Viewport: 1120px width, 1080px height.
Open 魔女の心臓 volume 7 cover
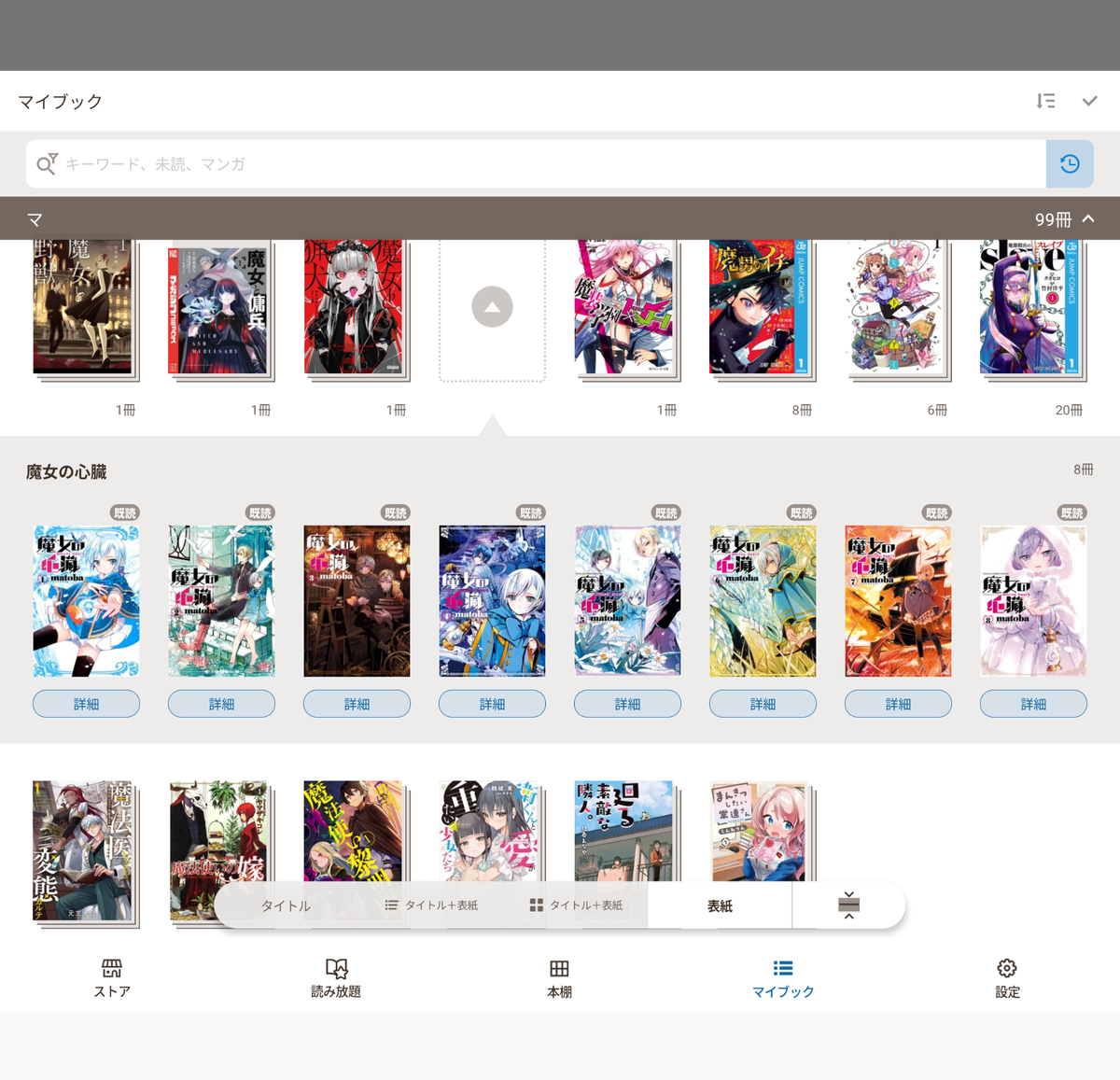(898, 601)
